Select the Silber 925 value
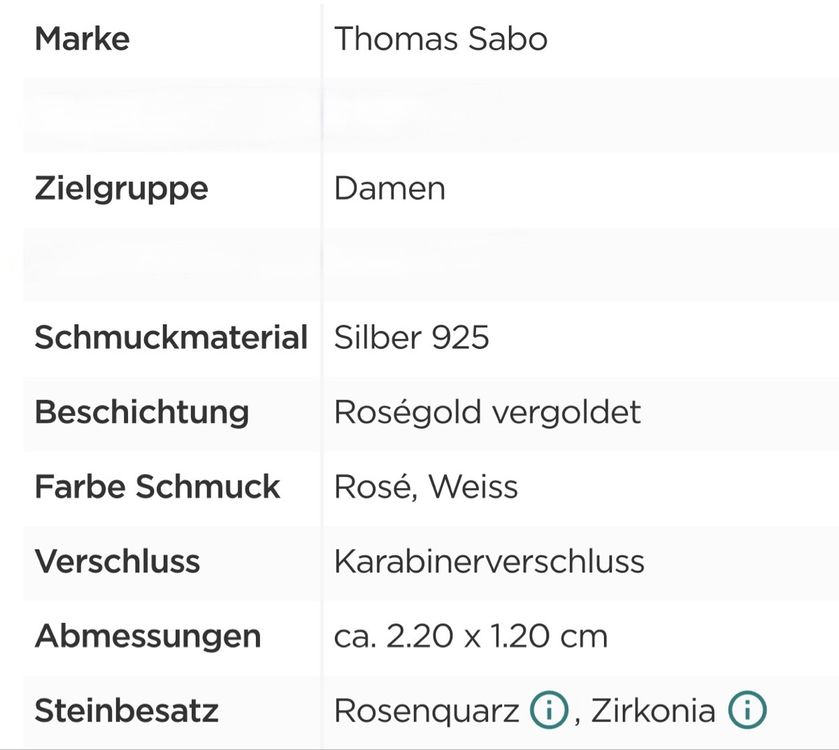This screenshot has height=750, width=839. [x=411, y=338]
